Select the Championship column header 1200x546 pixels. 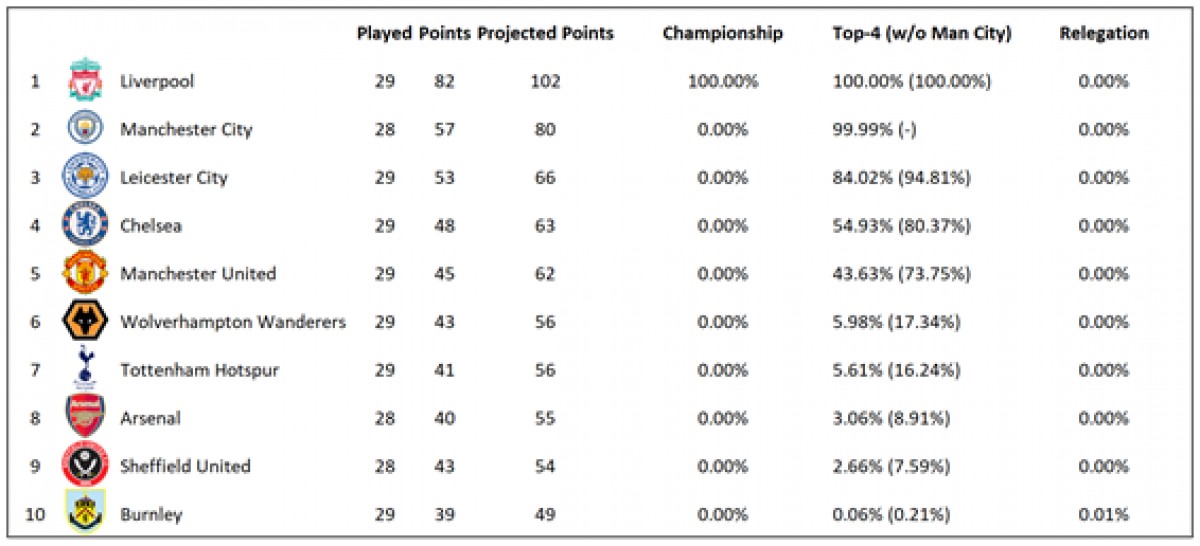click(x=722, y=33)
